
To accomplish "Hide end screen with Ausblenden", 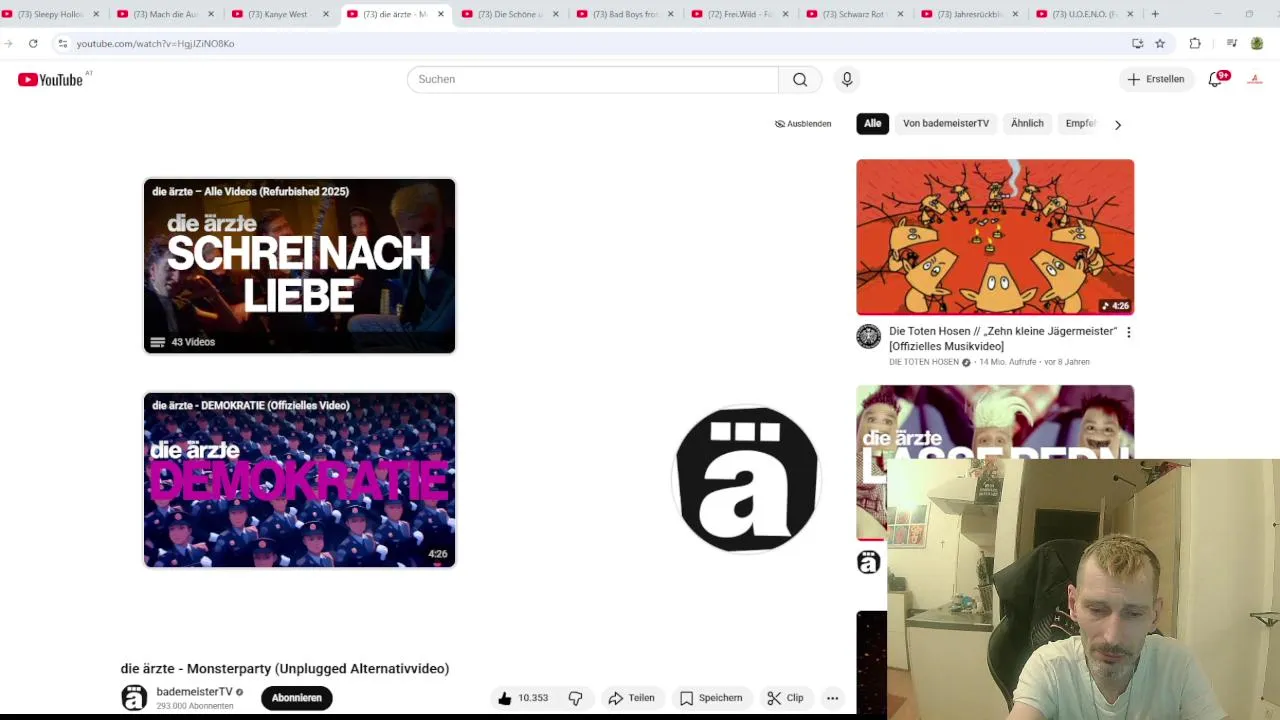I will pyautogui.click(x=803, y=124).
